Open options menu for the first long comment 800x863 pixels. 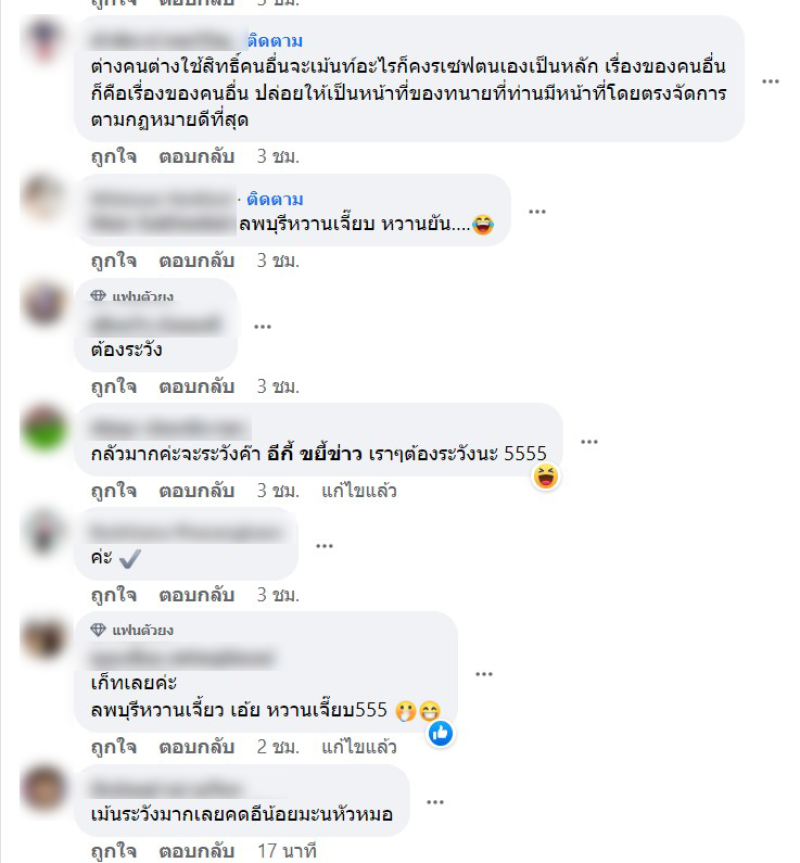pyautogui.click(x=770, y=81)
